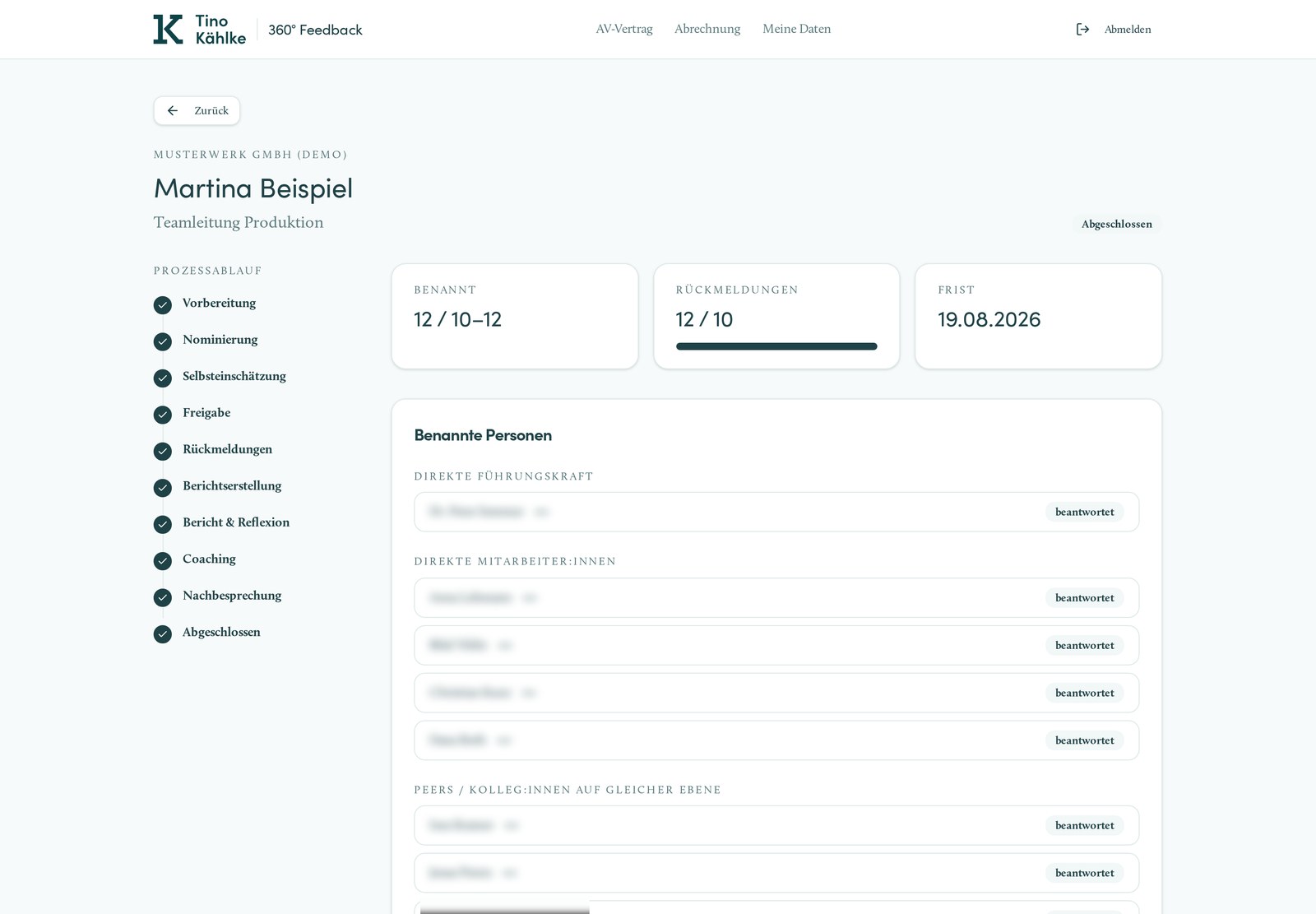This screenshot has width=1316, height=914.
Task: Click the Direkte Mitarbeiter:innen section label
Action: click(x=515, y=561)
